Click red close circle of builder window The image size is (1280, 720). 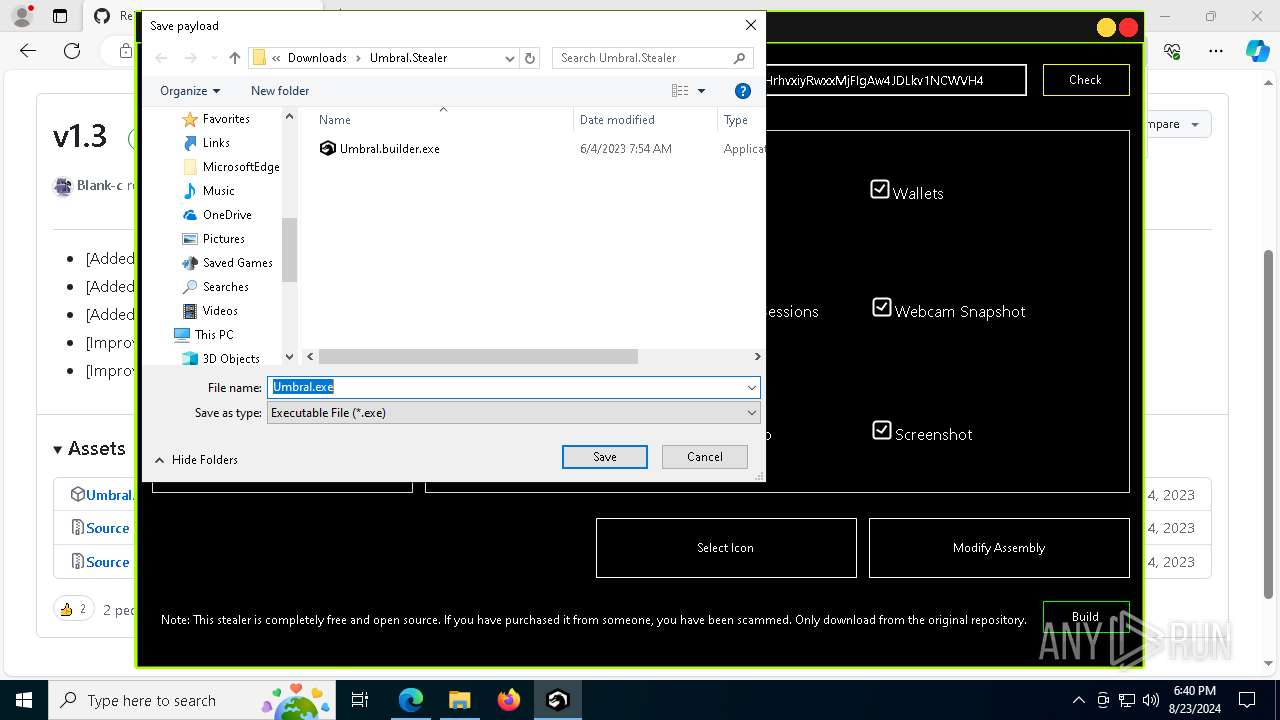tap(1129, 28)
